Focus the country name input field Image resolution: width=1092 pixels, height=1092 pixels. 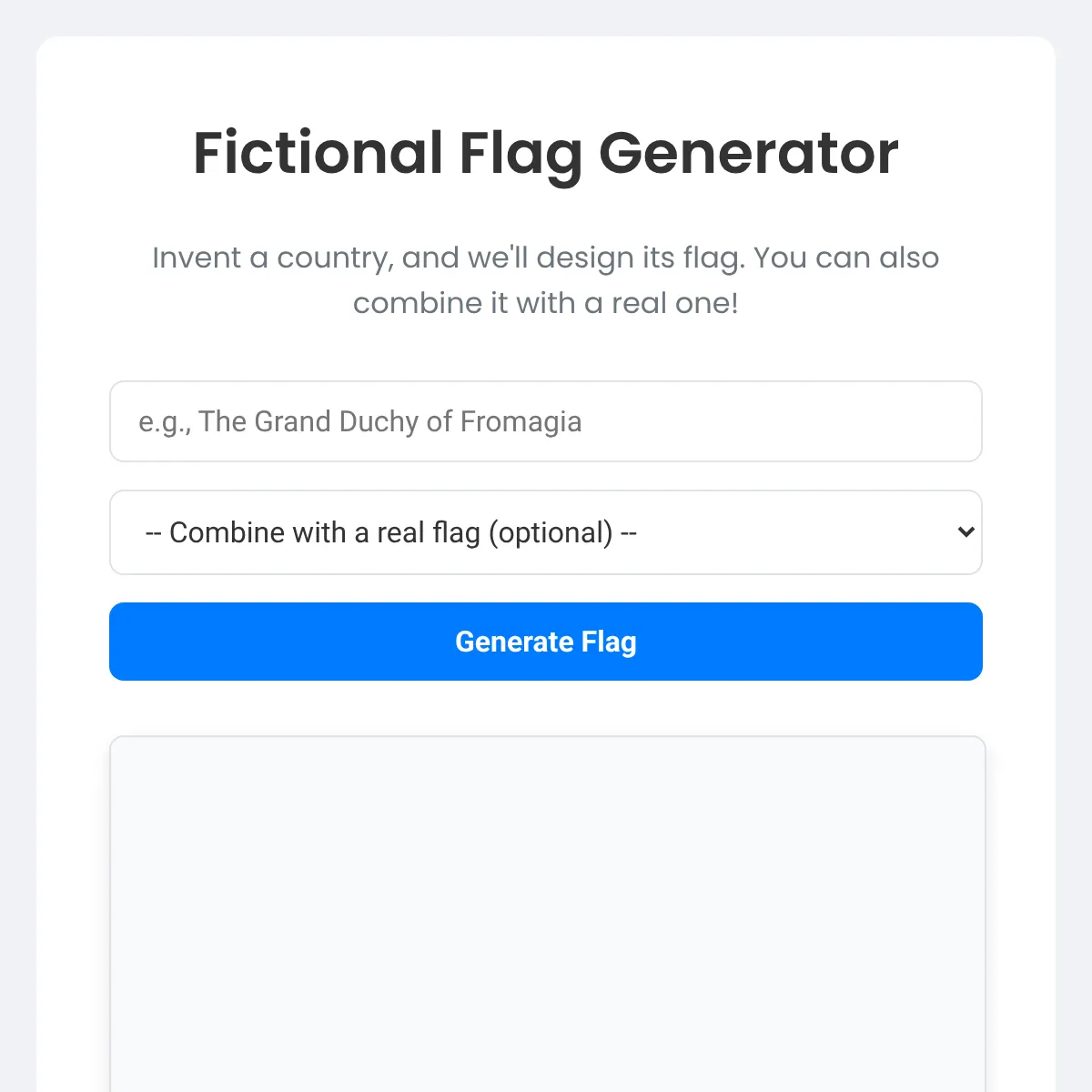(x=546, y=421)
